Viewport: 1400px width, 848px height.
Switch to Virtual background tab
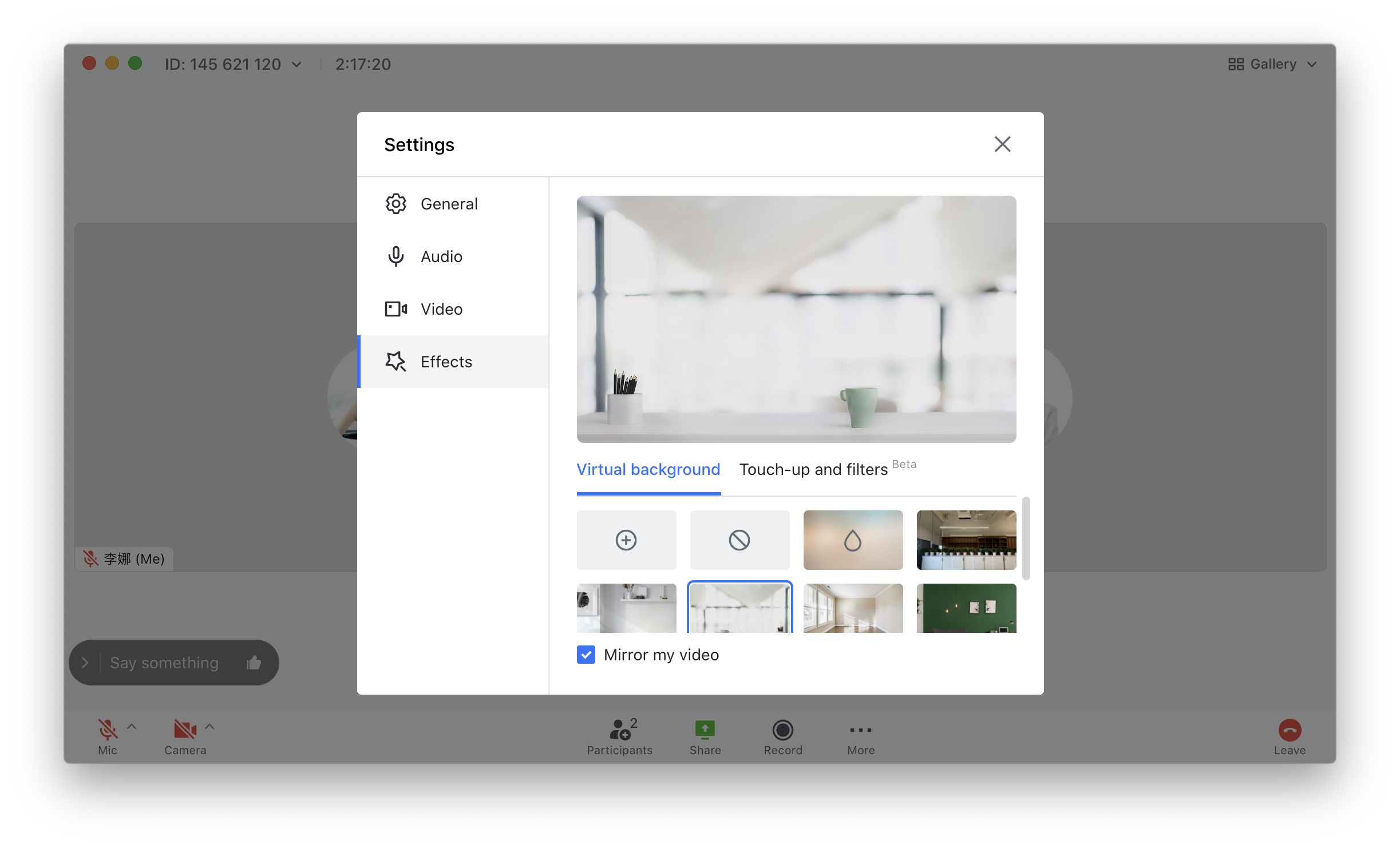coord(648,470)
